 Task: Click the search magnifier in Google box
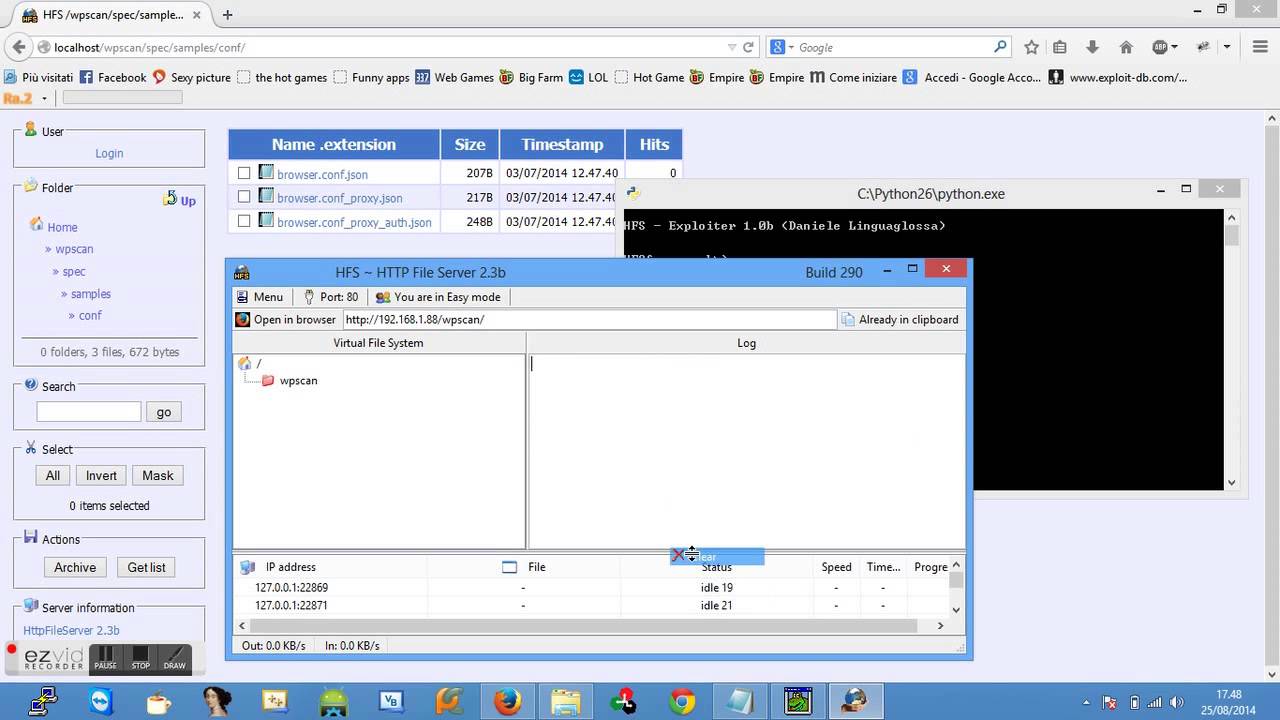[1000, 47]
